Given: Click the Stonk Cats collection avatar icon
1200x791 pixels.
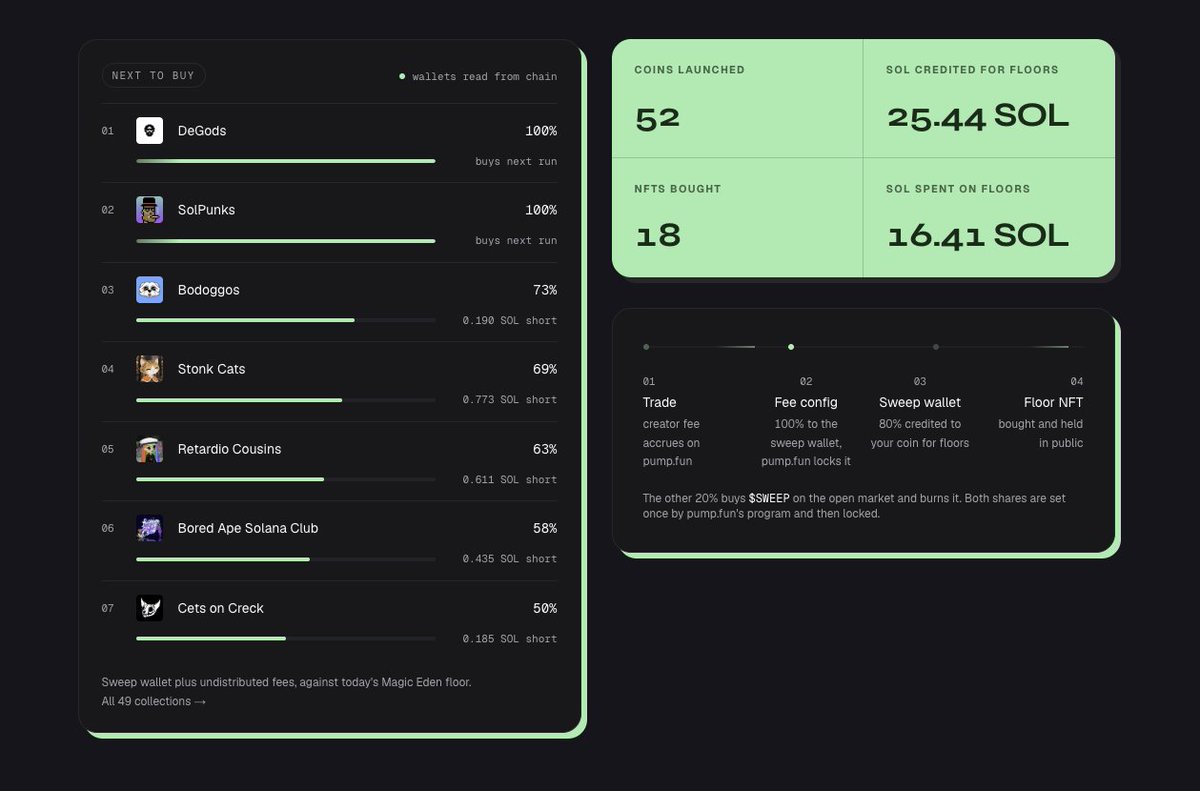Looking at the screenshot, I should click(x=149, y=369).
